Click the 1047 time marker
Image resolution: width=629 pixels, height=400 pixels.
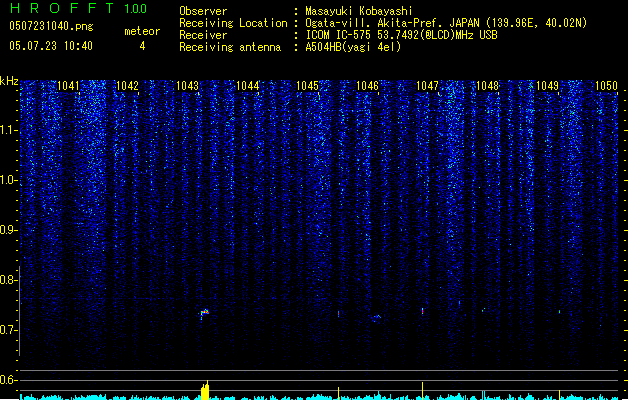point(428,86)
